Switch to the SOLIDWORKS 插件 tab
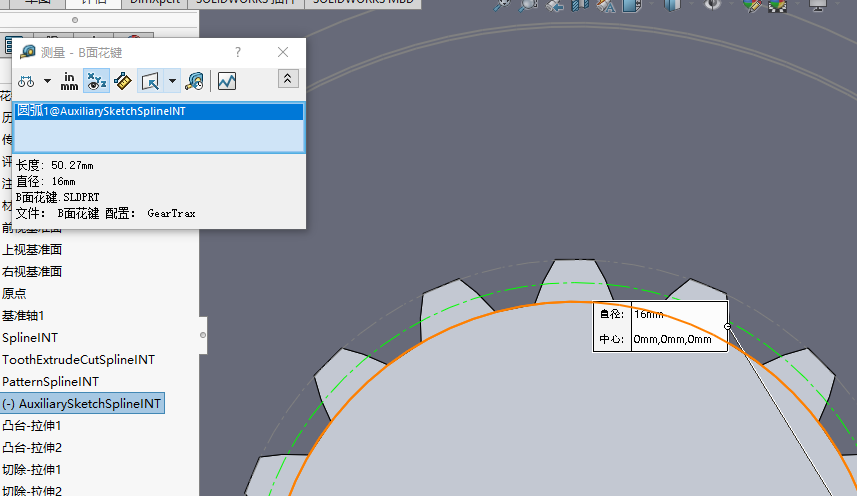The height and width of the screenshot is (496, 857). click(x=246, y=3)
